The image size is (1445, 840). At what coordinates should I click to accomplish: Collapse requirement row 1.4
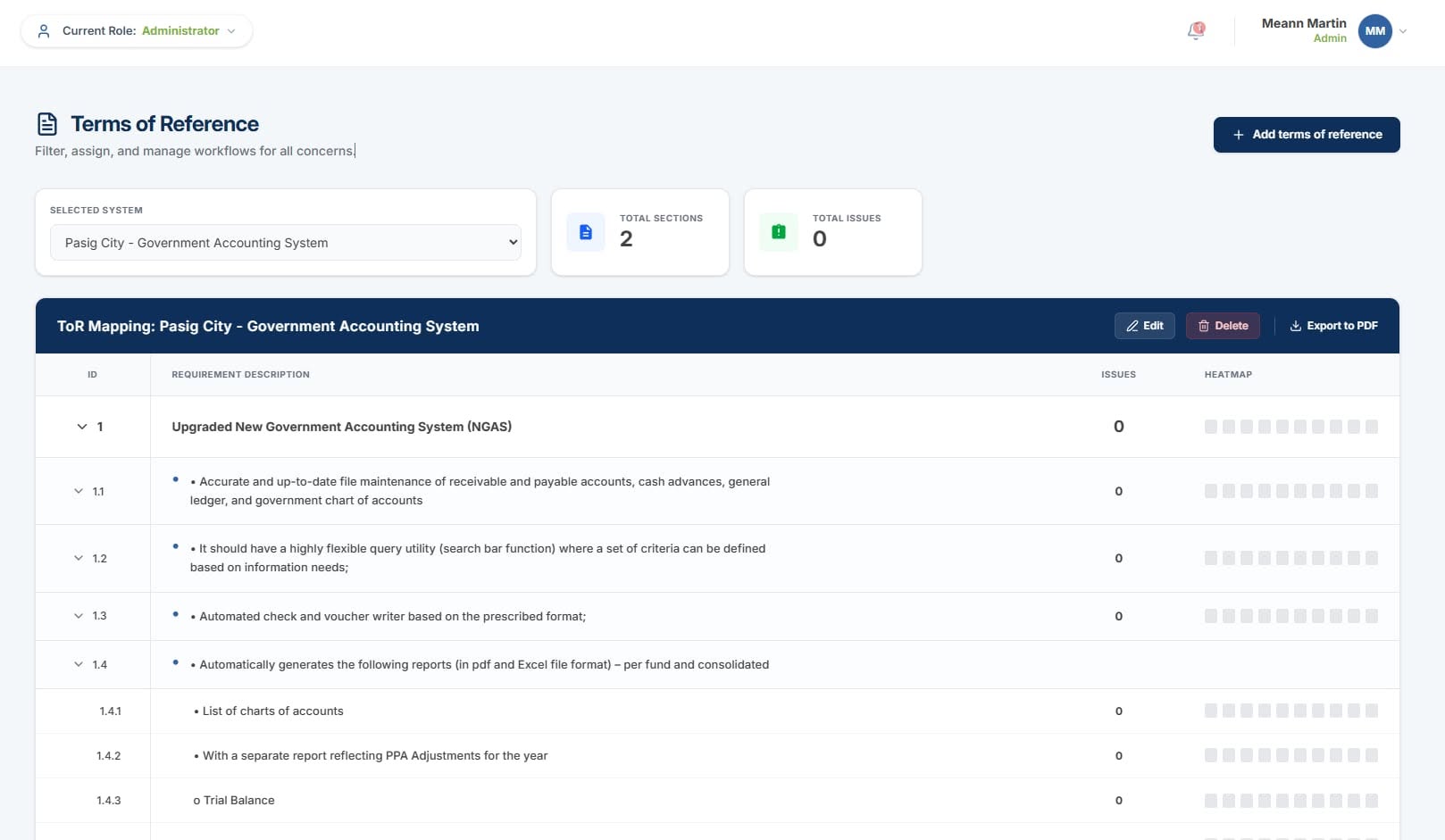click(79, 664)
